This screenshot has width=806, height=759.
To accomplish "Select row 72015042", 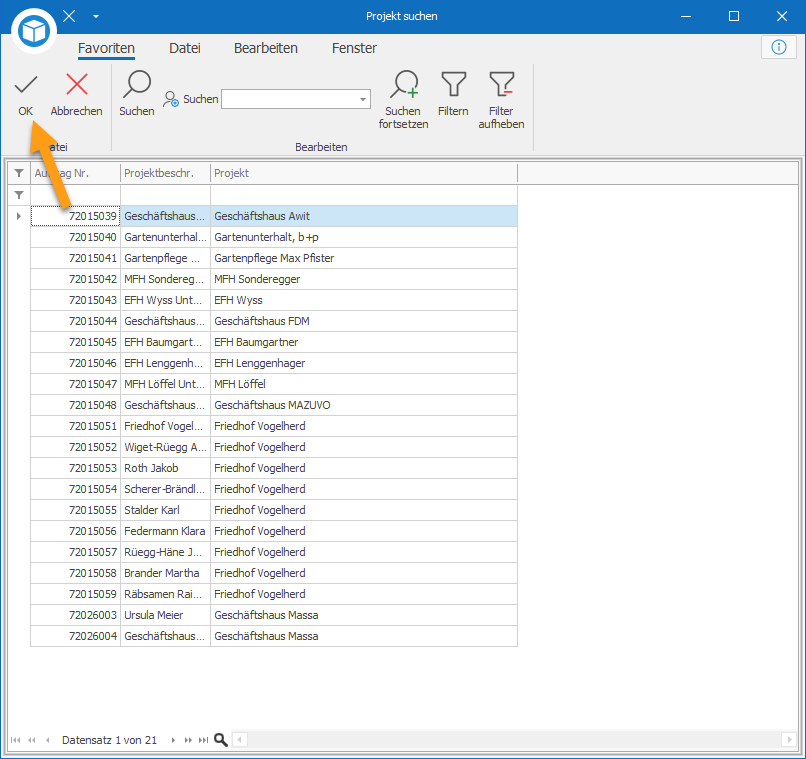I will 274,279.
